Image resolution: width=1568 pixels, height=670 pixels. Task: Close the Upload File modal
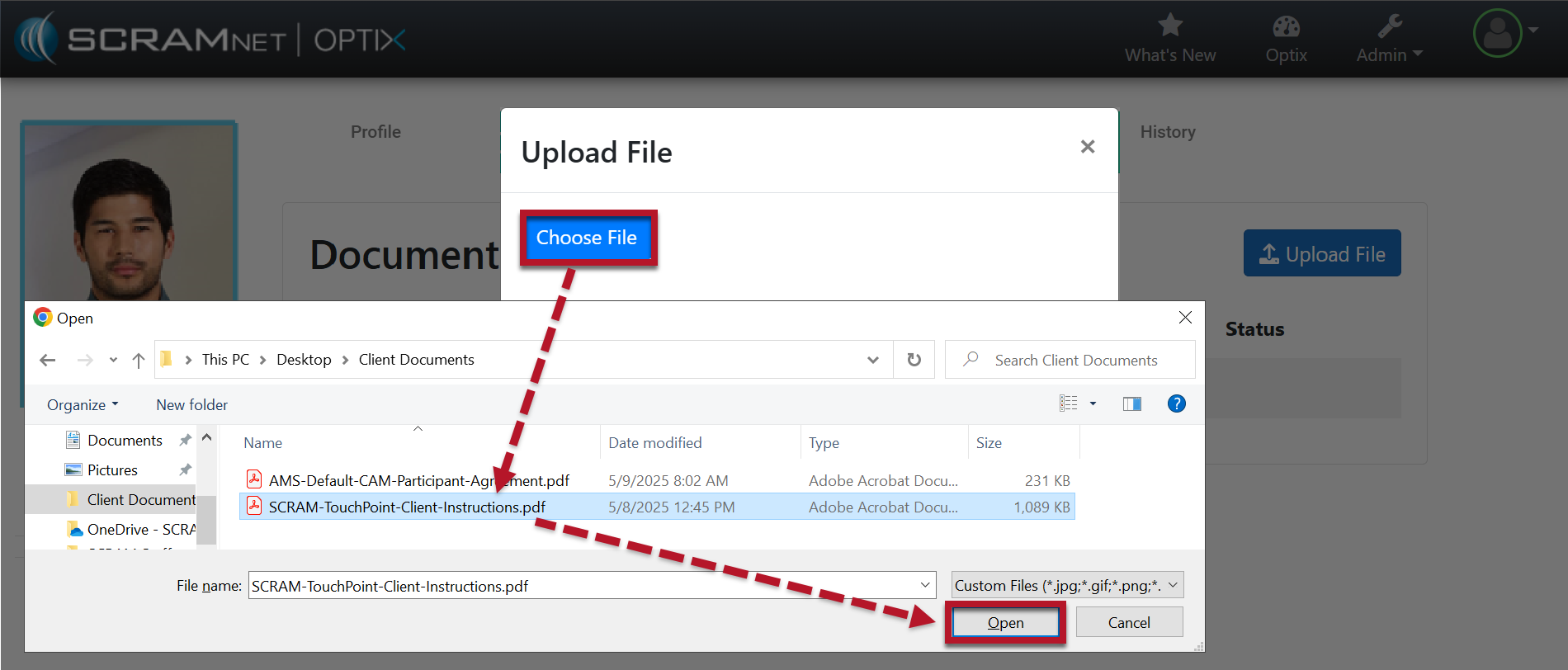[1087, 147]
